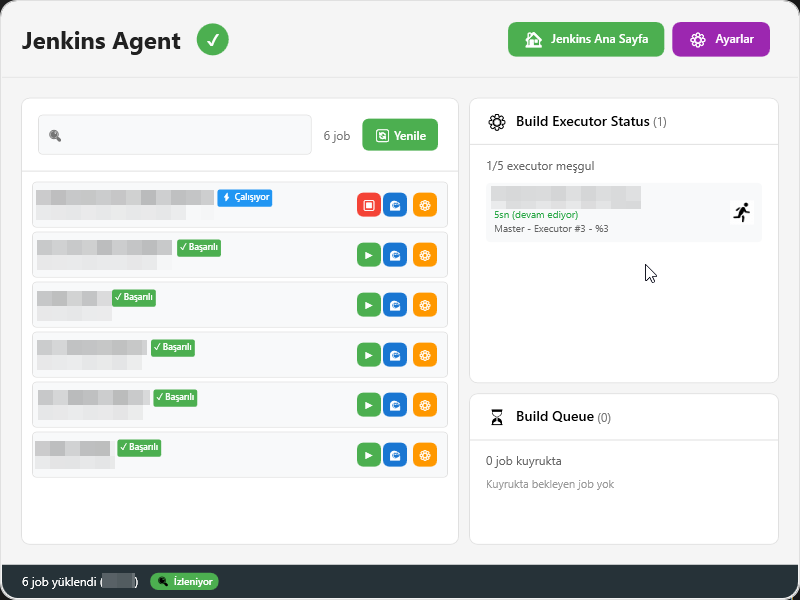Refresh the job list with Yenile

(x=400, y=135)
